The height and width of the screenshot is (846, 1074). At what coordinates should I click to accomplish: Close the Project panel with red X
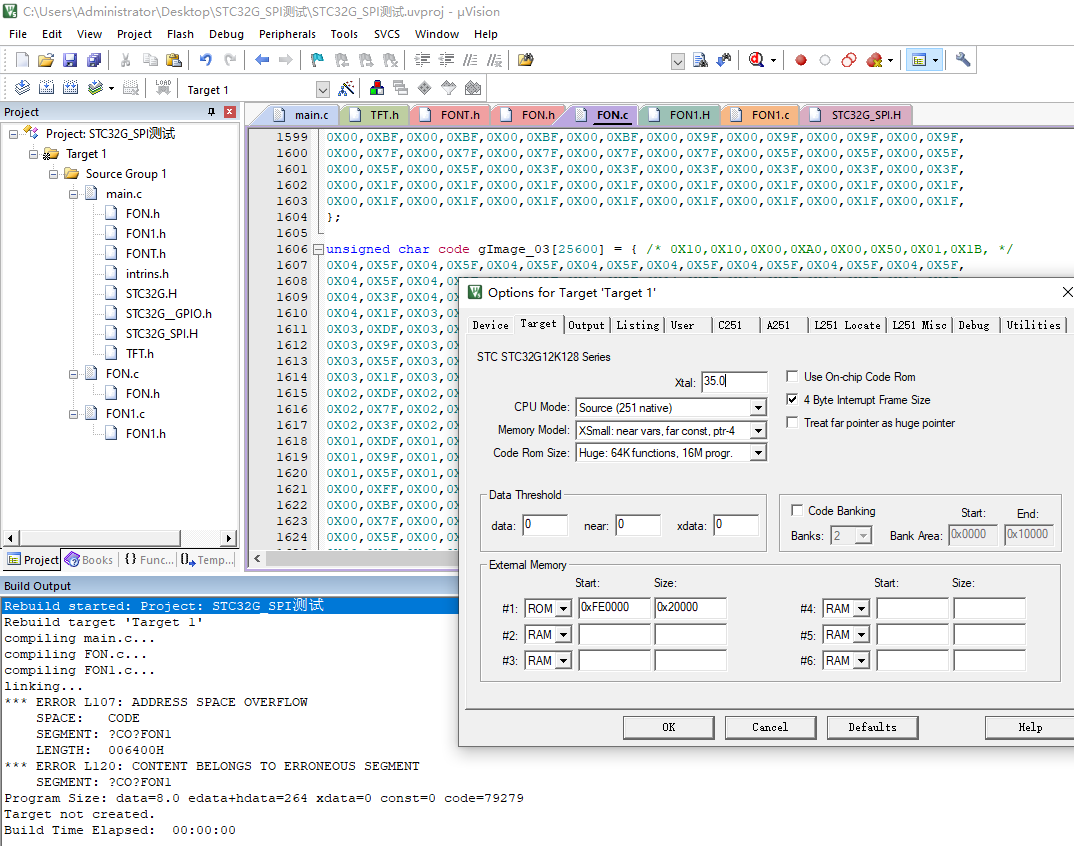[230, 112]
